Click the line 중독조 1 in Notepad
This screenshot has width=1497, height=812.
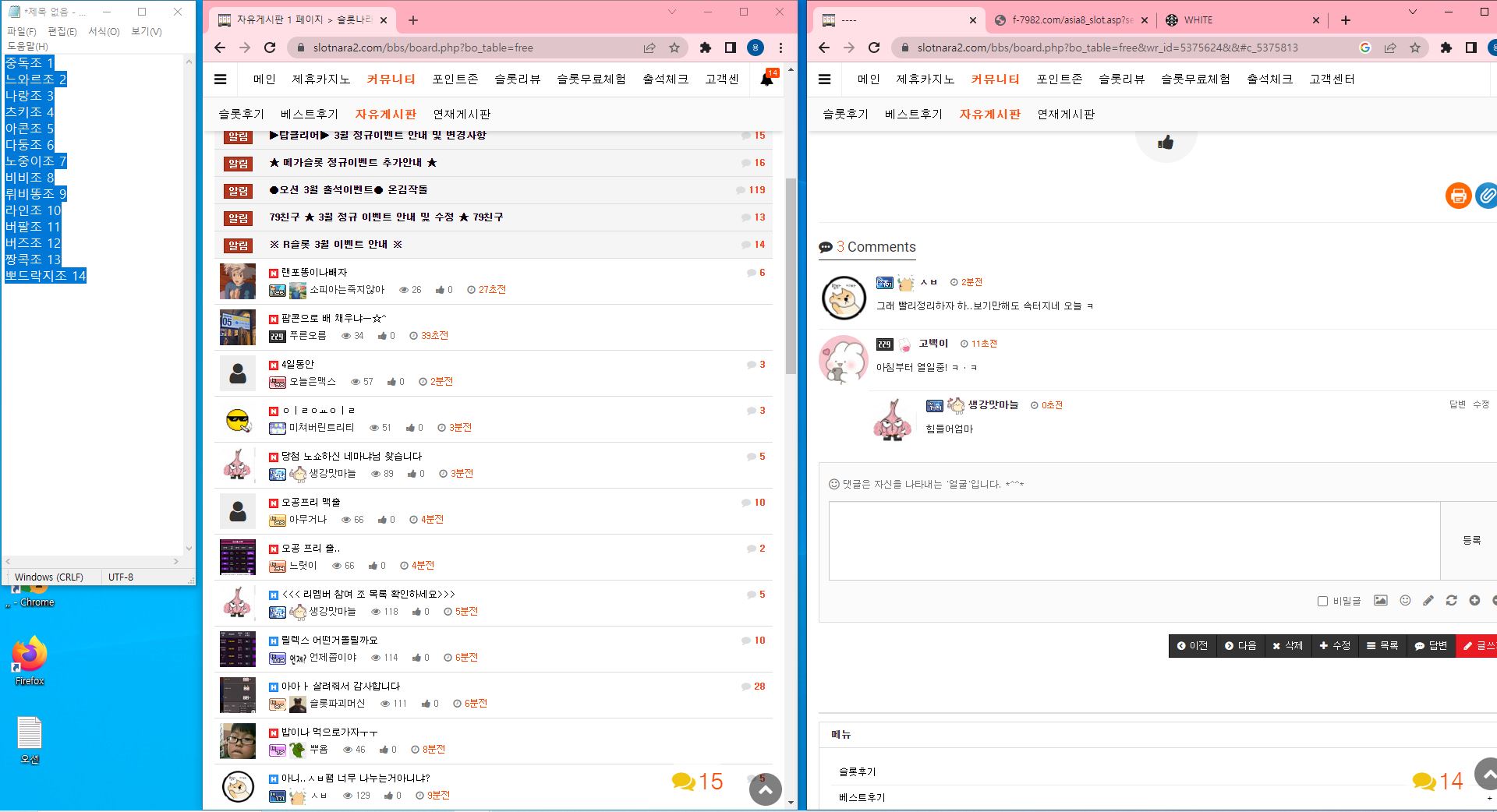tap(30, 63)
